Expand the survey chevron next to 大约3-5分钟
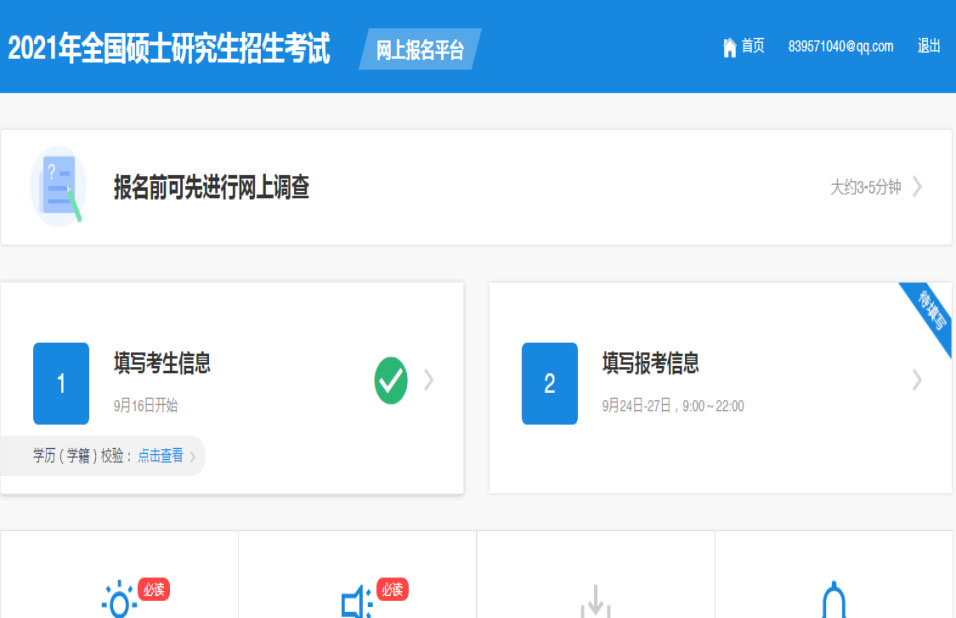The width and height of the screenshot is (956, 618). click(917, 187)
